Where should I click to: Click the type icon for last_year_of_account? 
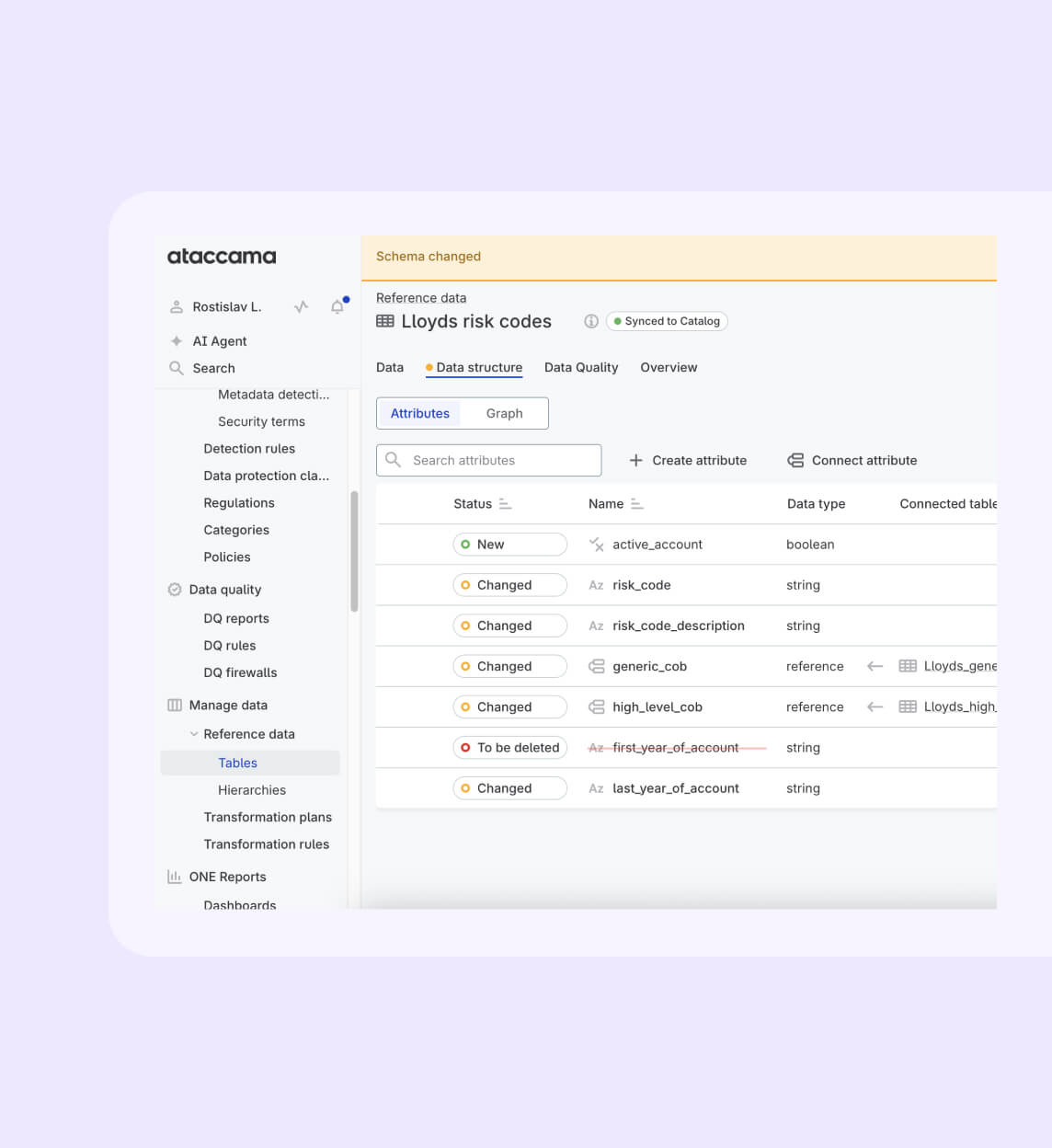[596, 788]
